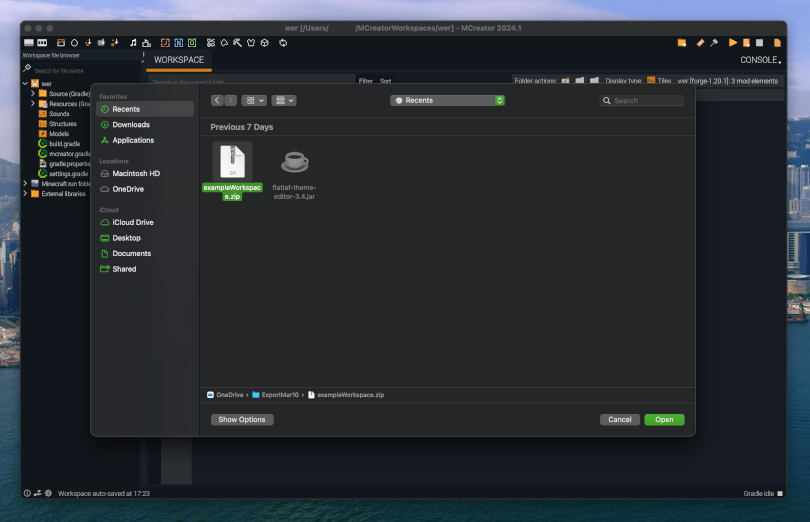This screenshot has height=522, width=810.
Task: Click the structure import icon beside music note
Action: (146, 43)
